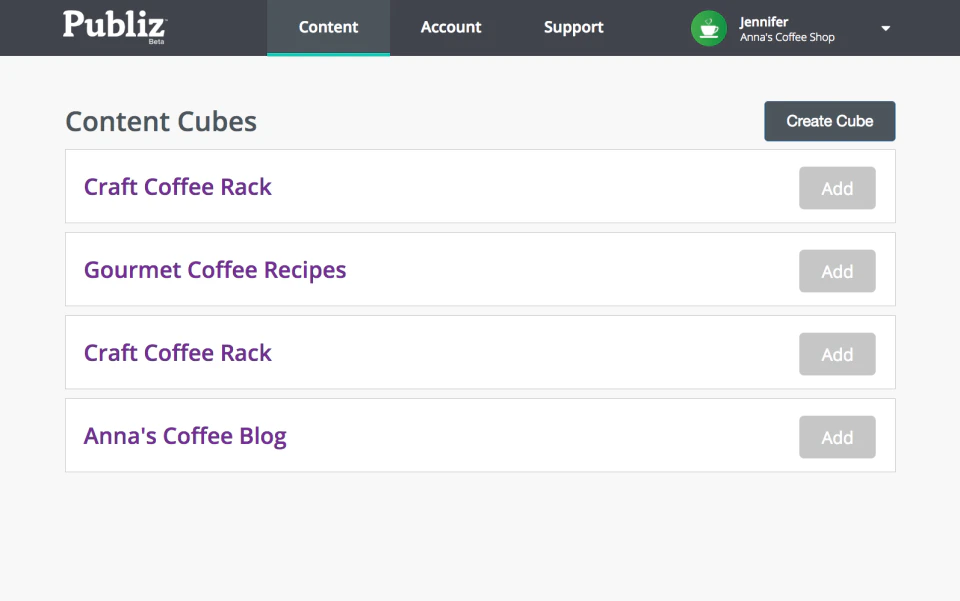Click the green coffee cup avatar icon
Screen dimensions: 960x601
(x=708, y=28)
